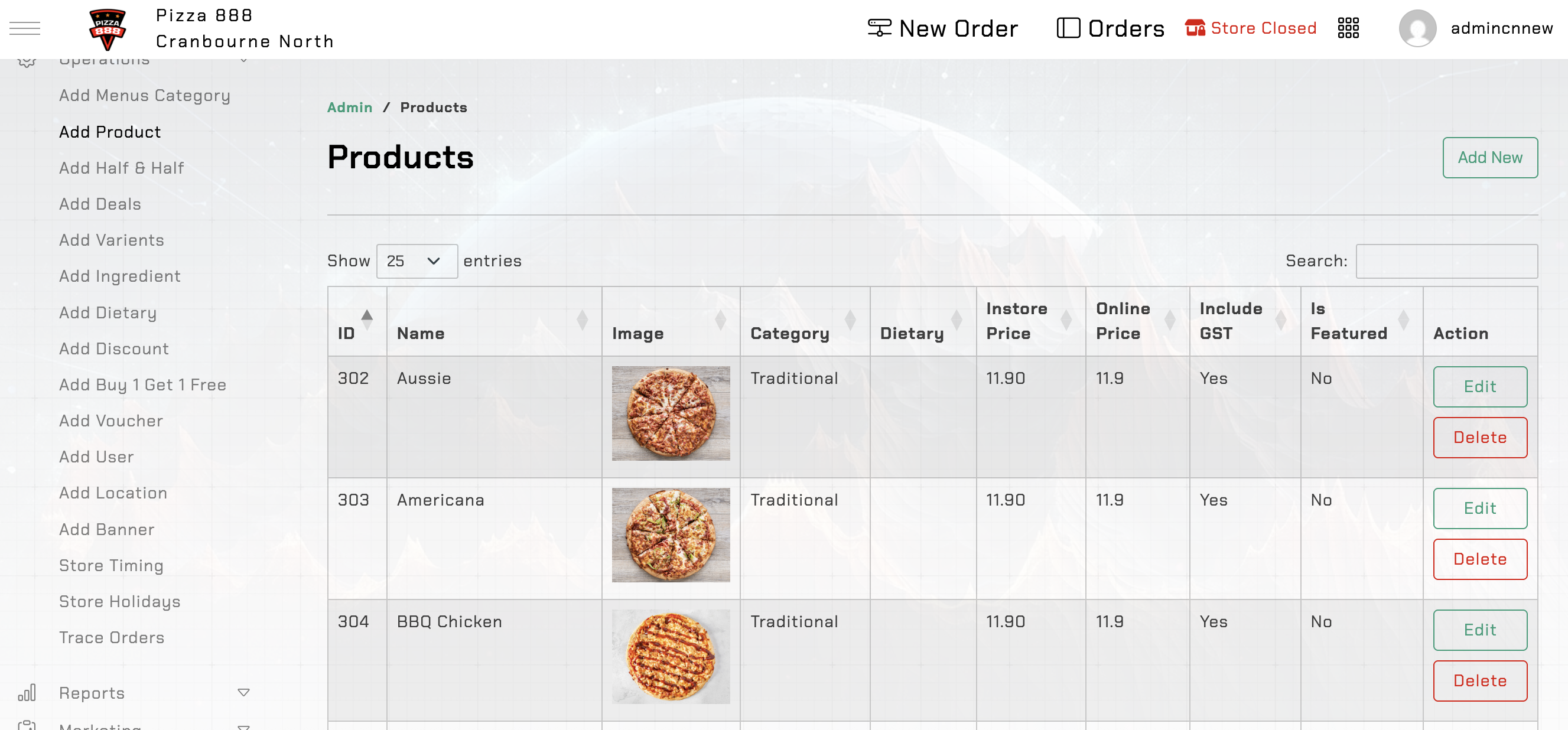Open the apps grid icon
1568x730 pixels.
[x=1348, y=28]
